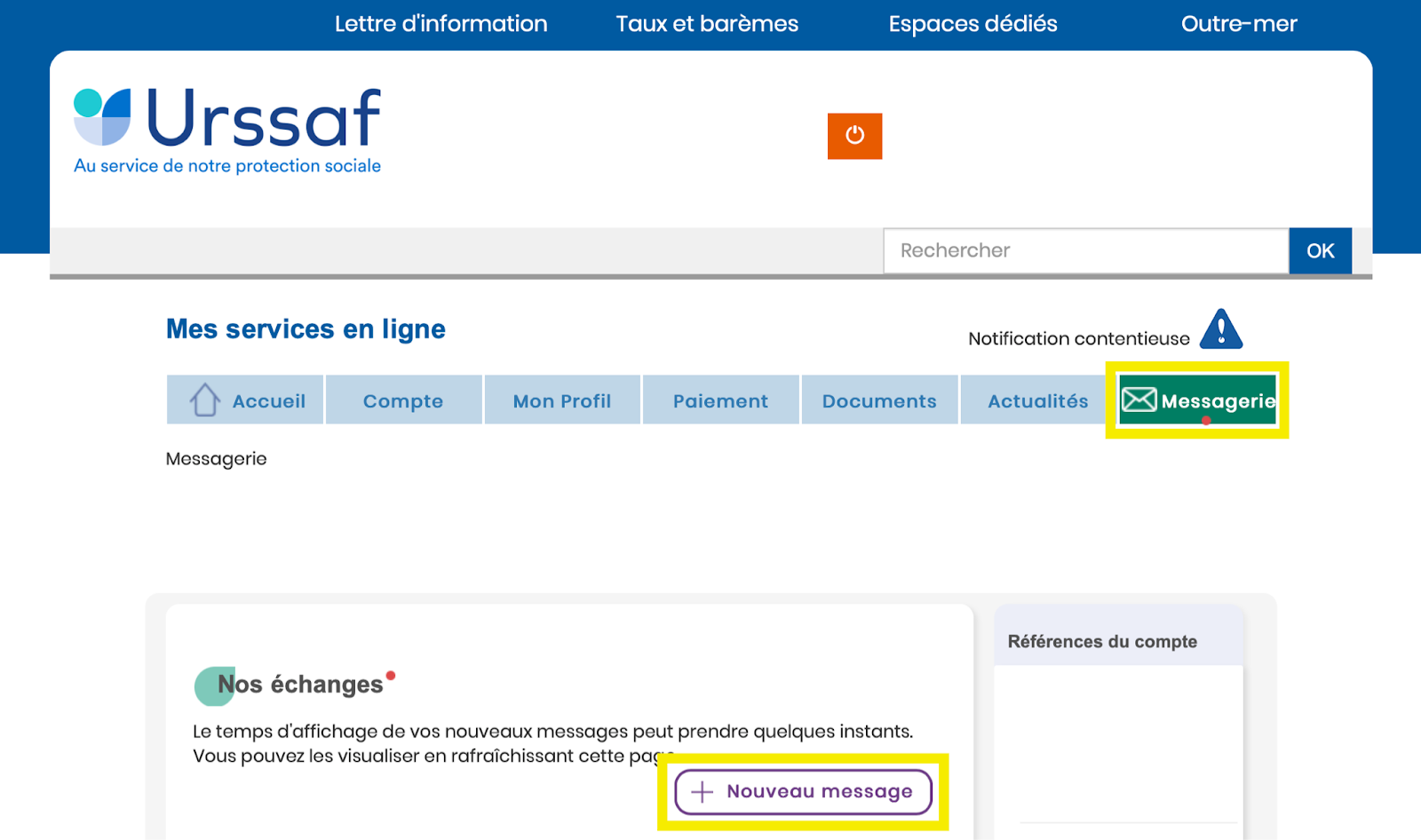The width and height of the screenshot is (1421, 840).
Task: Open Taux et barèmes menu
Action: 707,24
